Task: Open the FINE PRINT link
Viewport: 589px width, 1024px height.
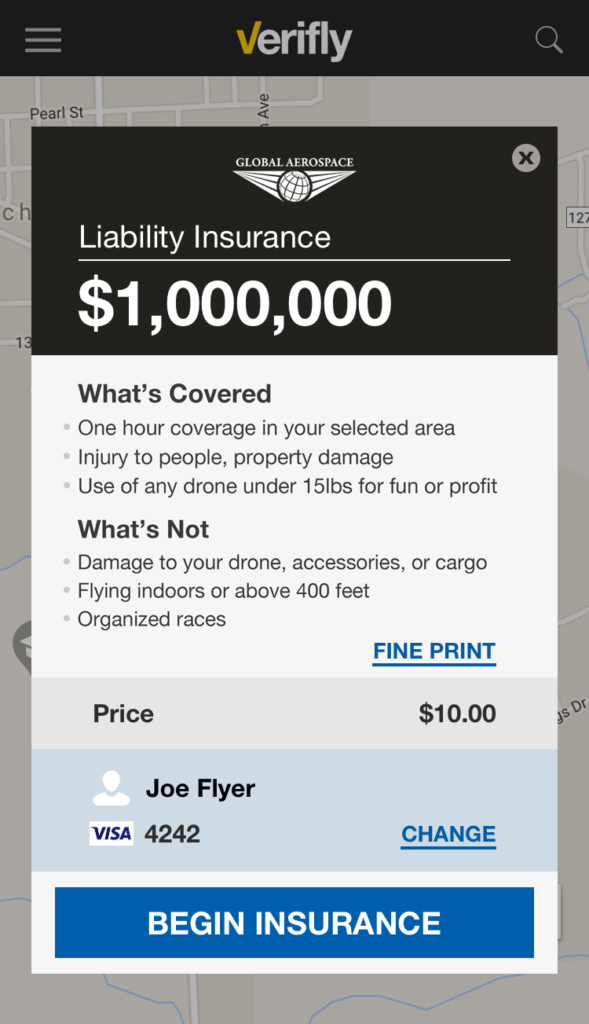Action: tap(434, 652)
